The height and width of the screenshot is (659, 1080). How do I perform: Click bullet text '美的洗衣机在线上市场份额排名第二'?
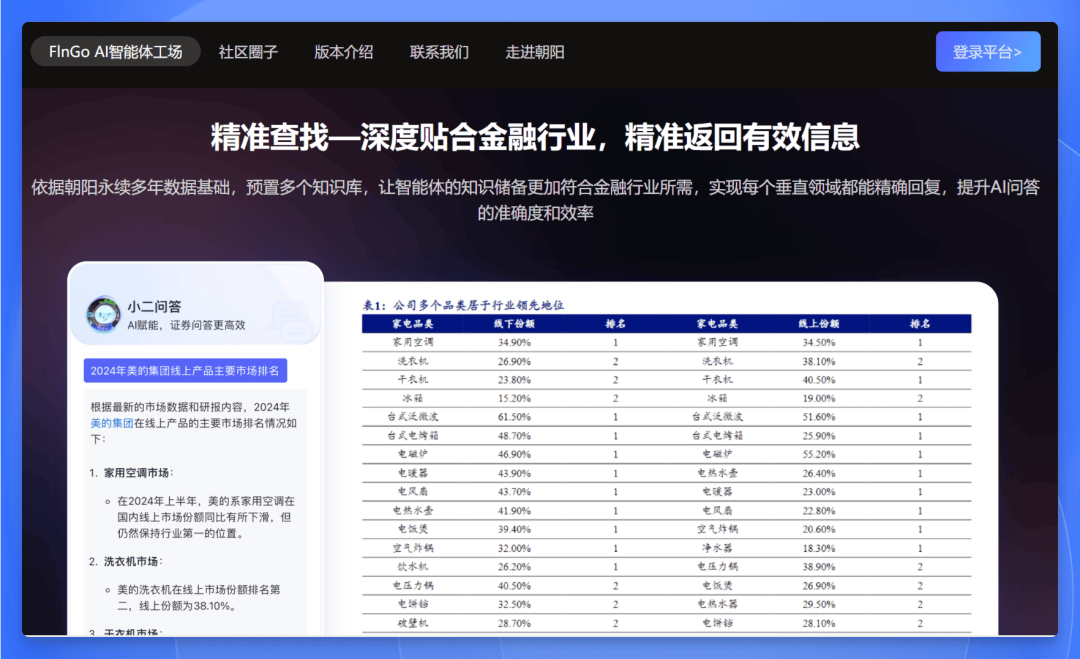pyautogui.click(x=198, y=598)
